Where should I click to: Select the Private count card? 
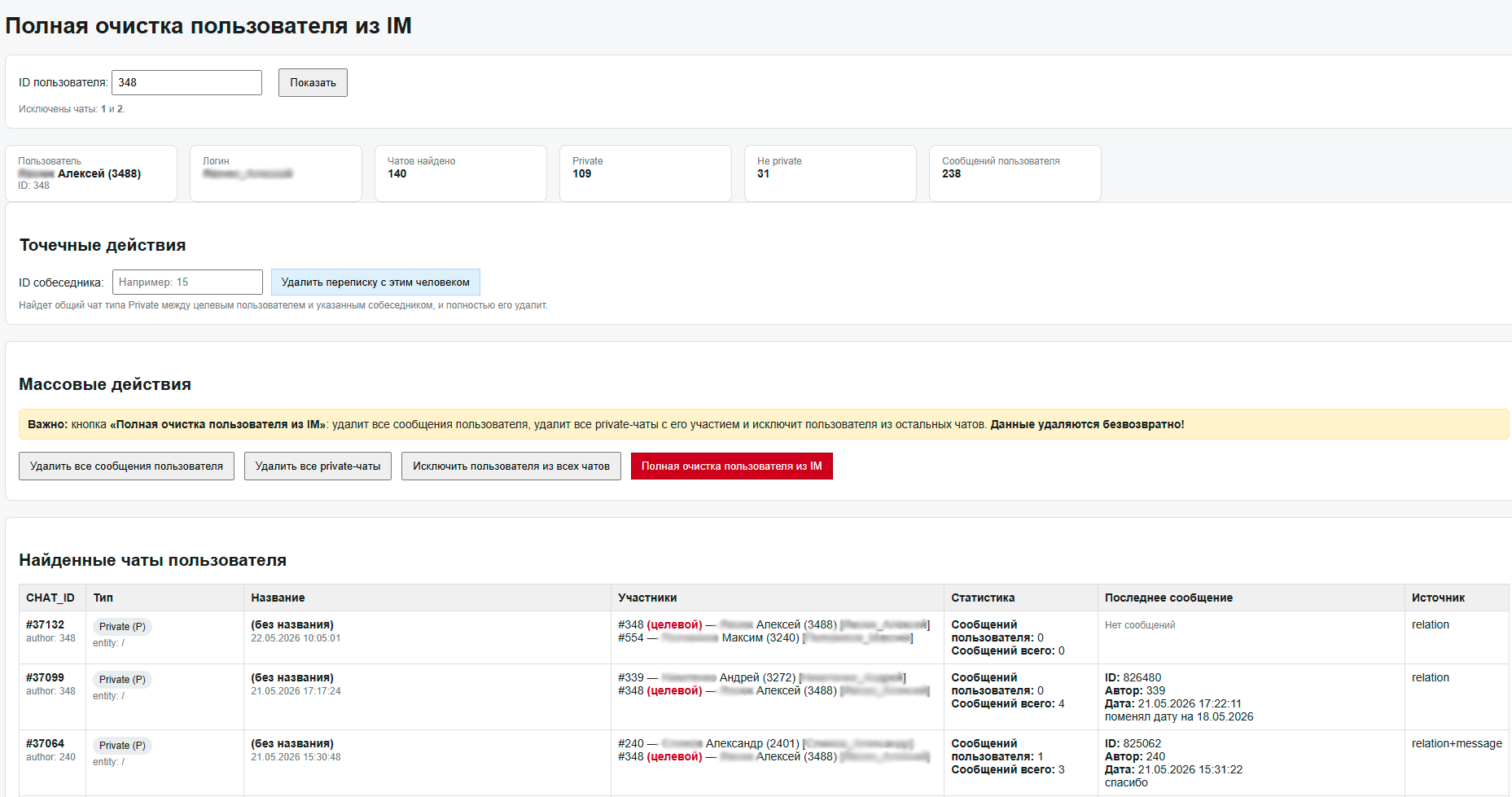[645, 173]
